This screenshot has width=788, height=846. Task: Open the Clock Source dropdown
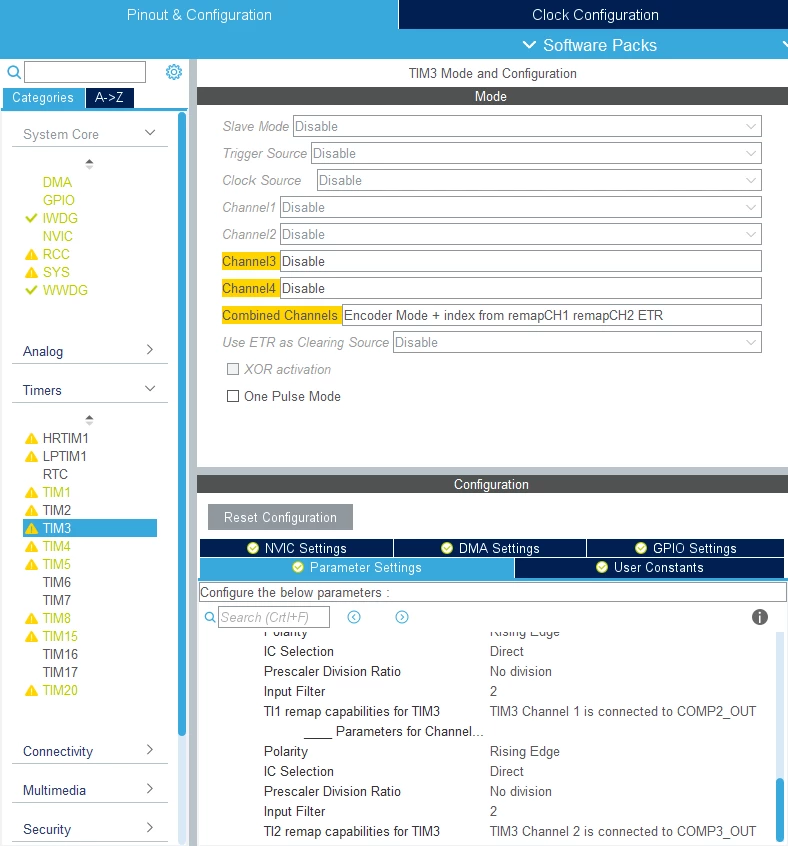tap(539, 180)
